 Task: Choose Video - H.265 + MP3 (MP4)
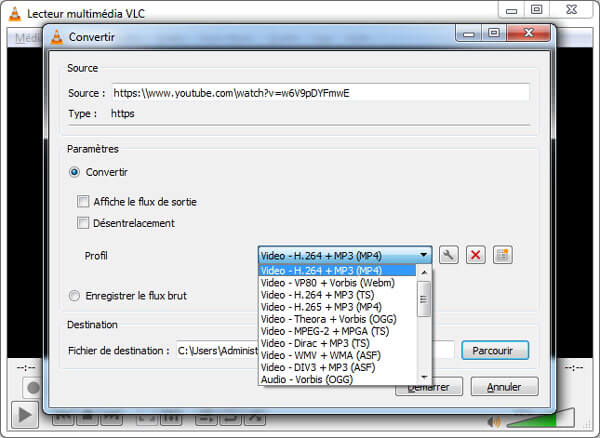pos(337,307)
